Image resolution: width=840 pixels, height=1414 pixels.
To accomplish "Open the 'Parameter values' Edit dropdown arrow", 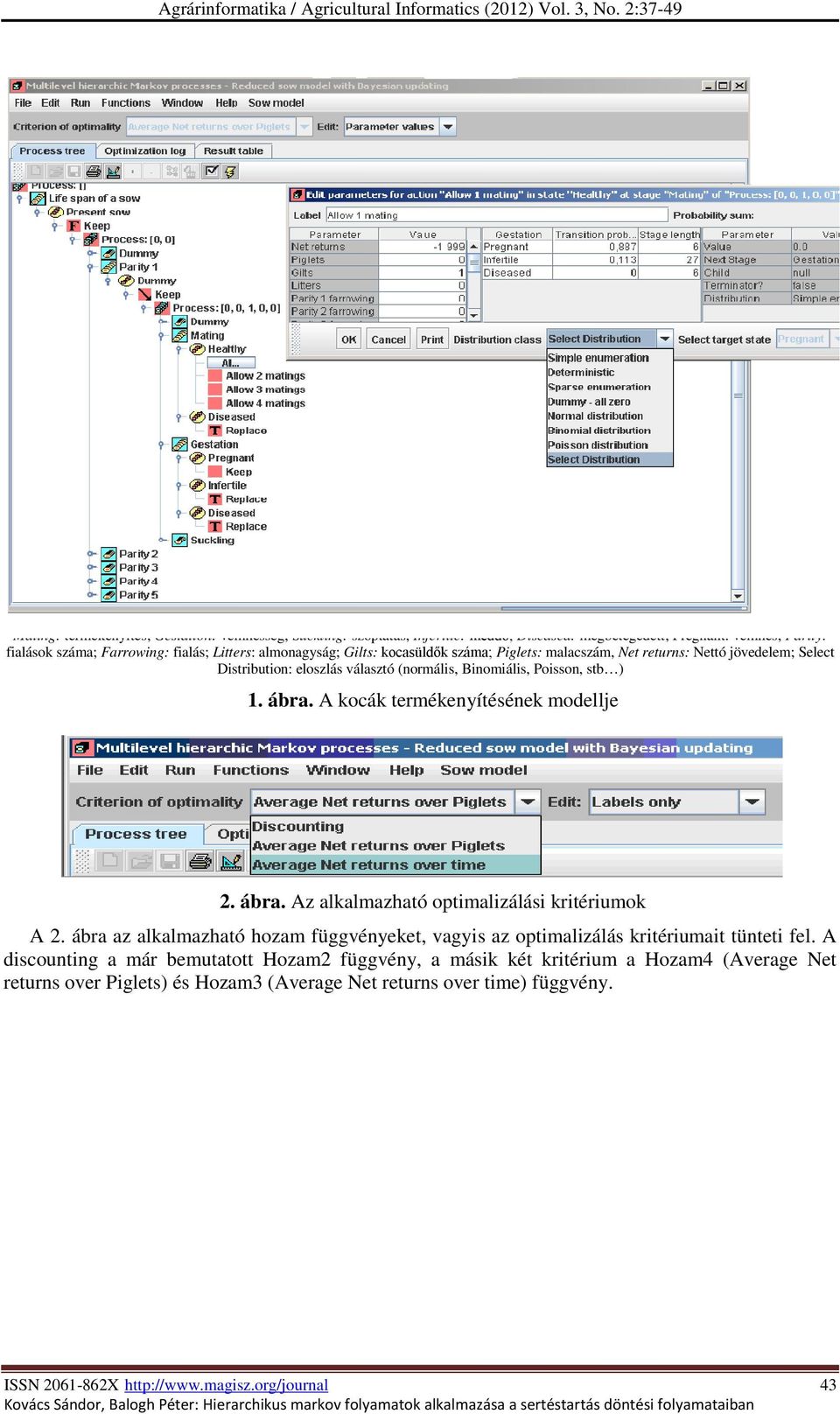I will coord(448,127).
